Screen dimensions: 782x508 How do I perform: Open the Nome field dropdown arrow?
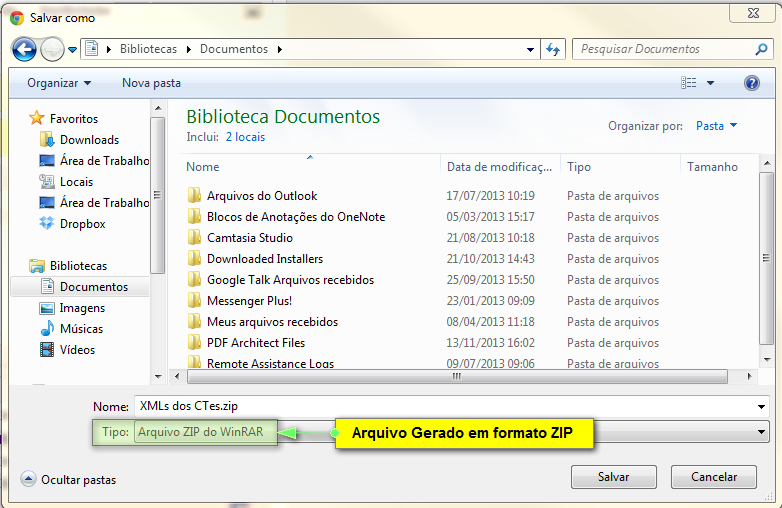click(761, 407)
